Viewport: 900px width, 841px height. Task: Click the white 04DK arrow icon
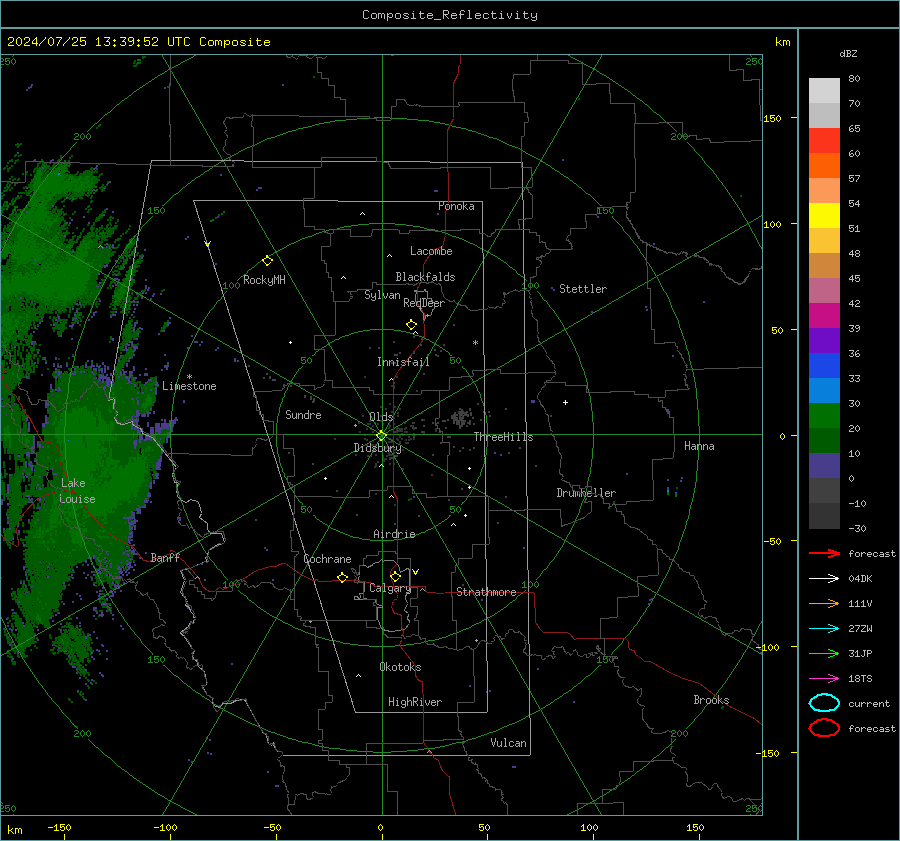[x=824, y=578]
